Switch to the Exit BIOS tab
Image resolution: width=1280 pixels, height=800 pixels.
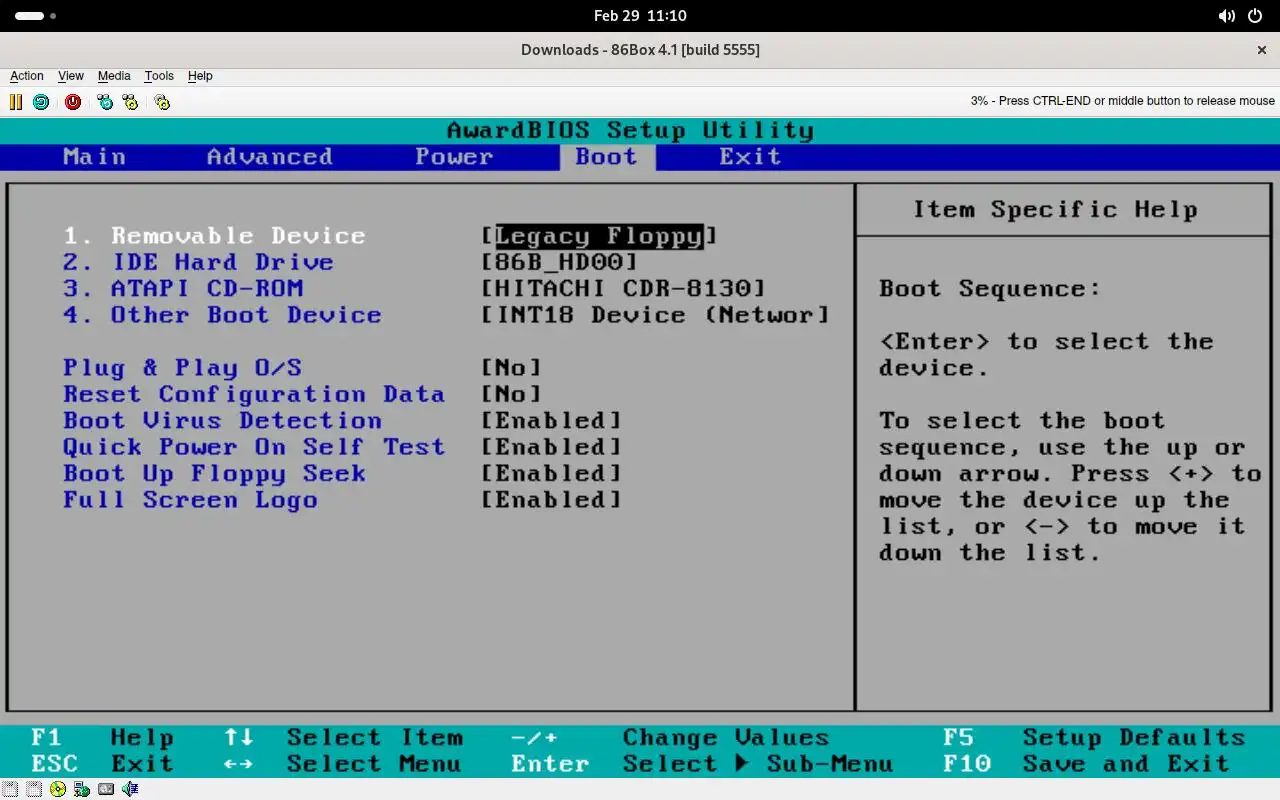(x=750, y=157)
